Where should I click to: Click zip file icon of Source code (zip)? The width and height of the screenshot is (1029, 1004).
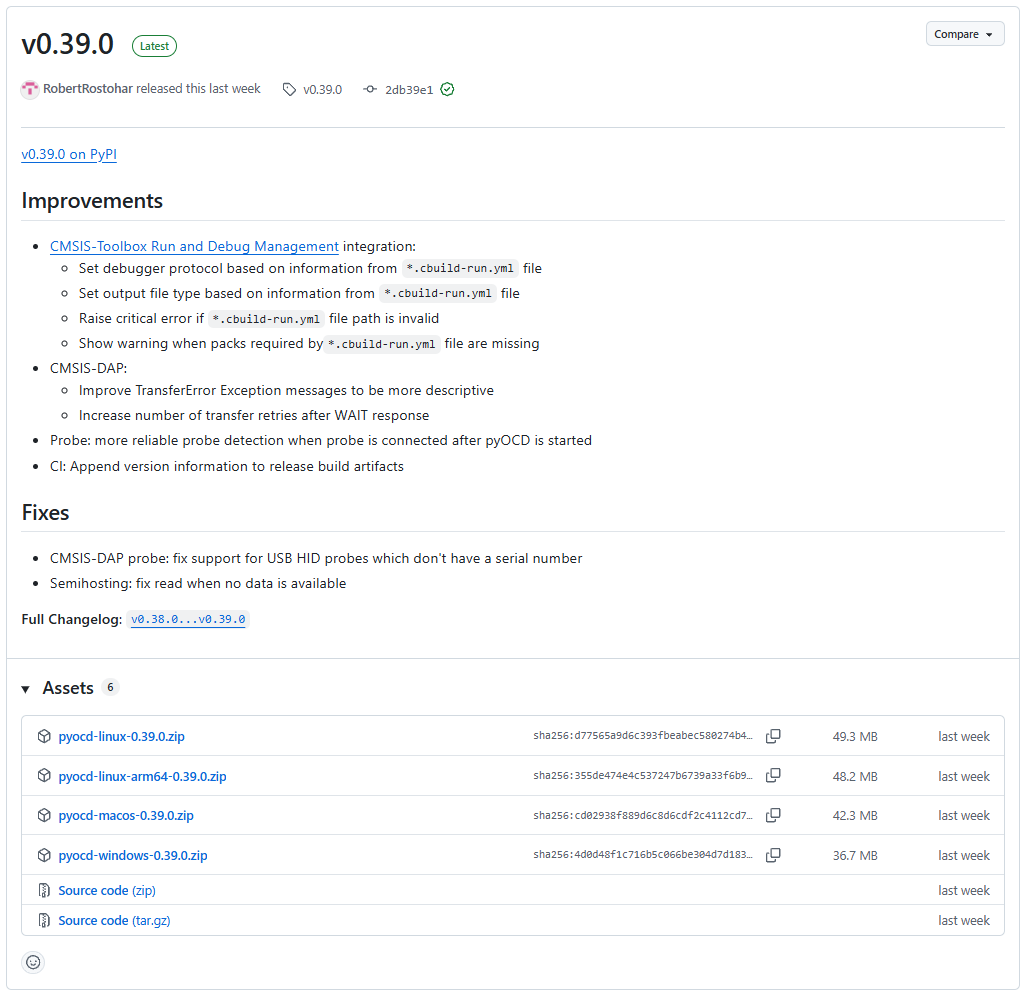pyautogui.click(x=44, y=890)
